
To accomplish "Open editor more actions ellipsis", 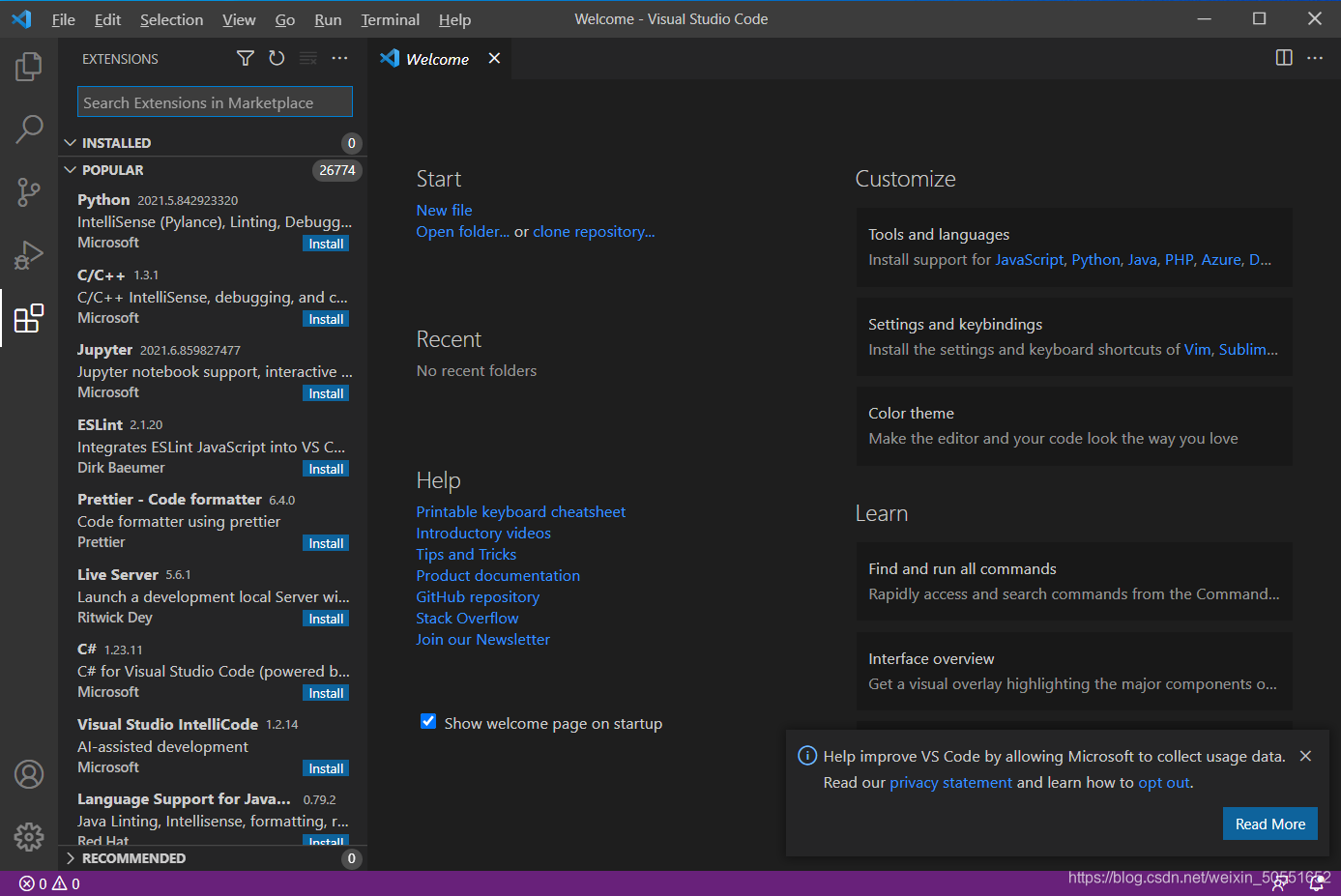I will [x=1315, y=58].
